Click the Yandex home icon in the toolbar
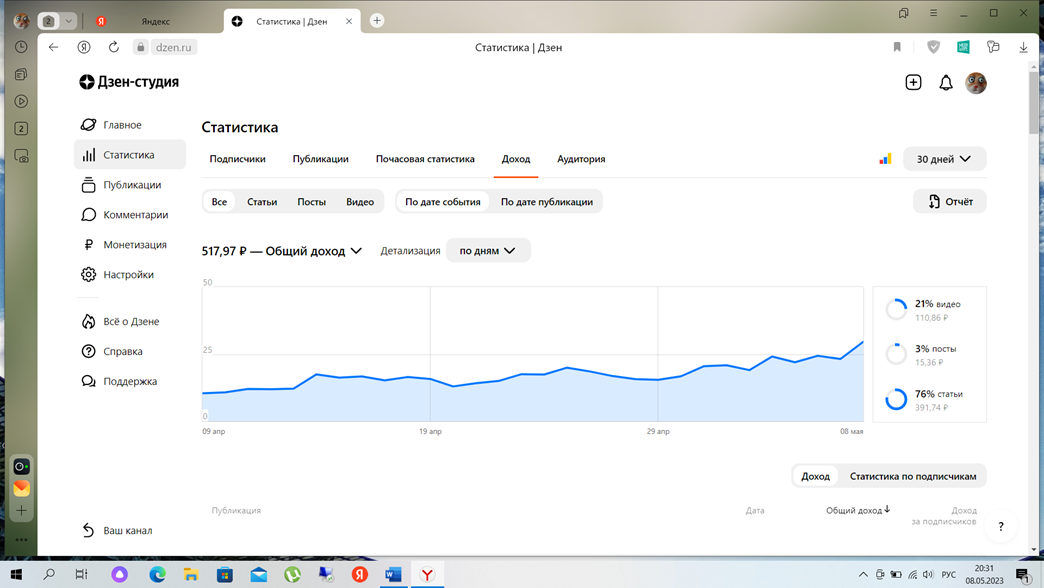Screen dimensions: 1044x588 point(84,47)
